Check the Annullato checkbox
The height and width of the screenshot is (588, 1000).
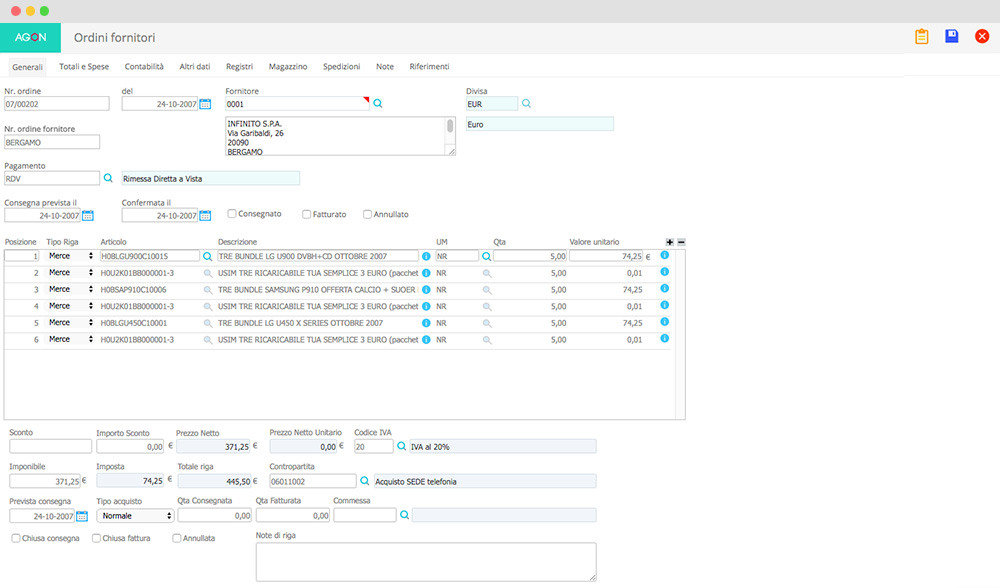pos(367,214)
